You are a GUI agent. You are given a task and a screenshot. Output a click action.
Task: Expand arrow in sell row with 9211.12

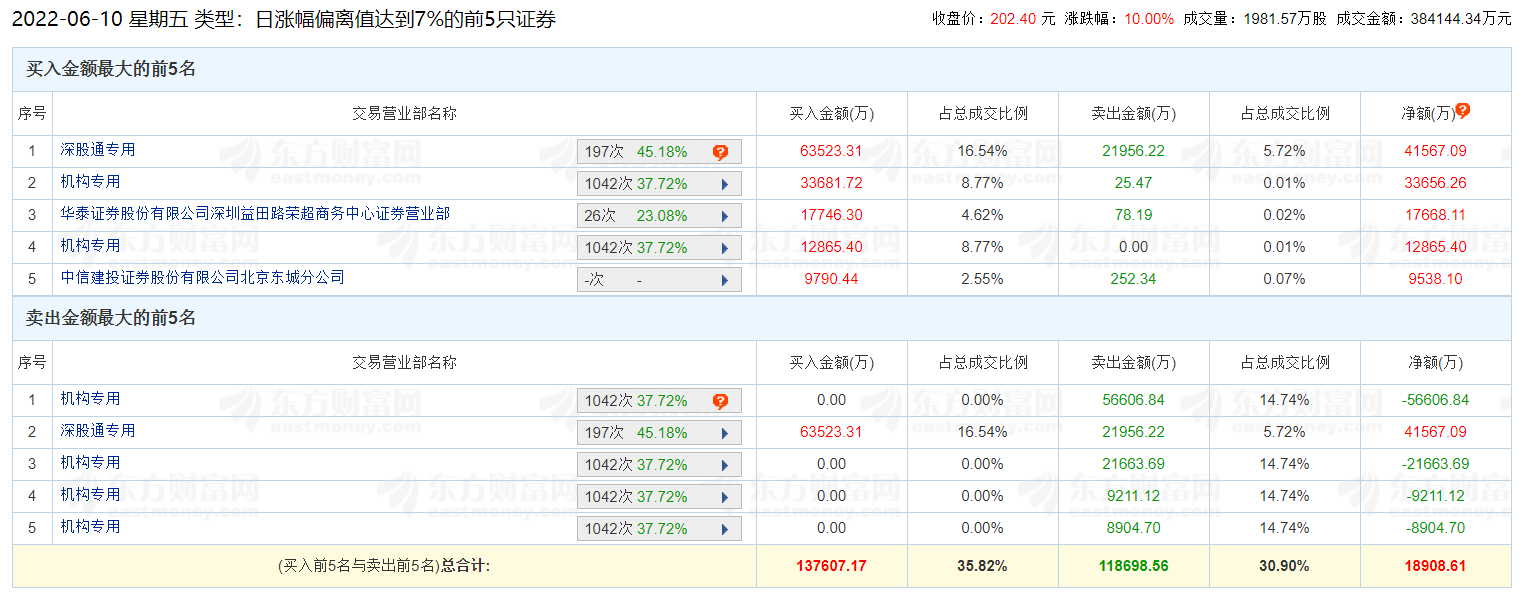724,497
